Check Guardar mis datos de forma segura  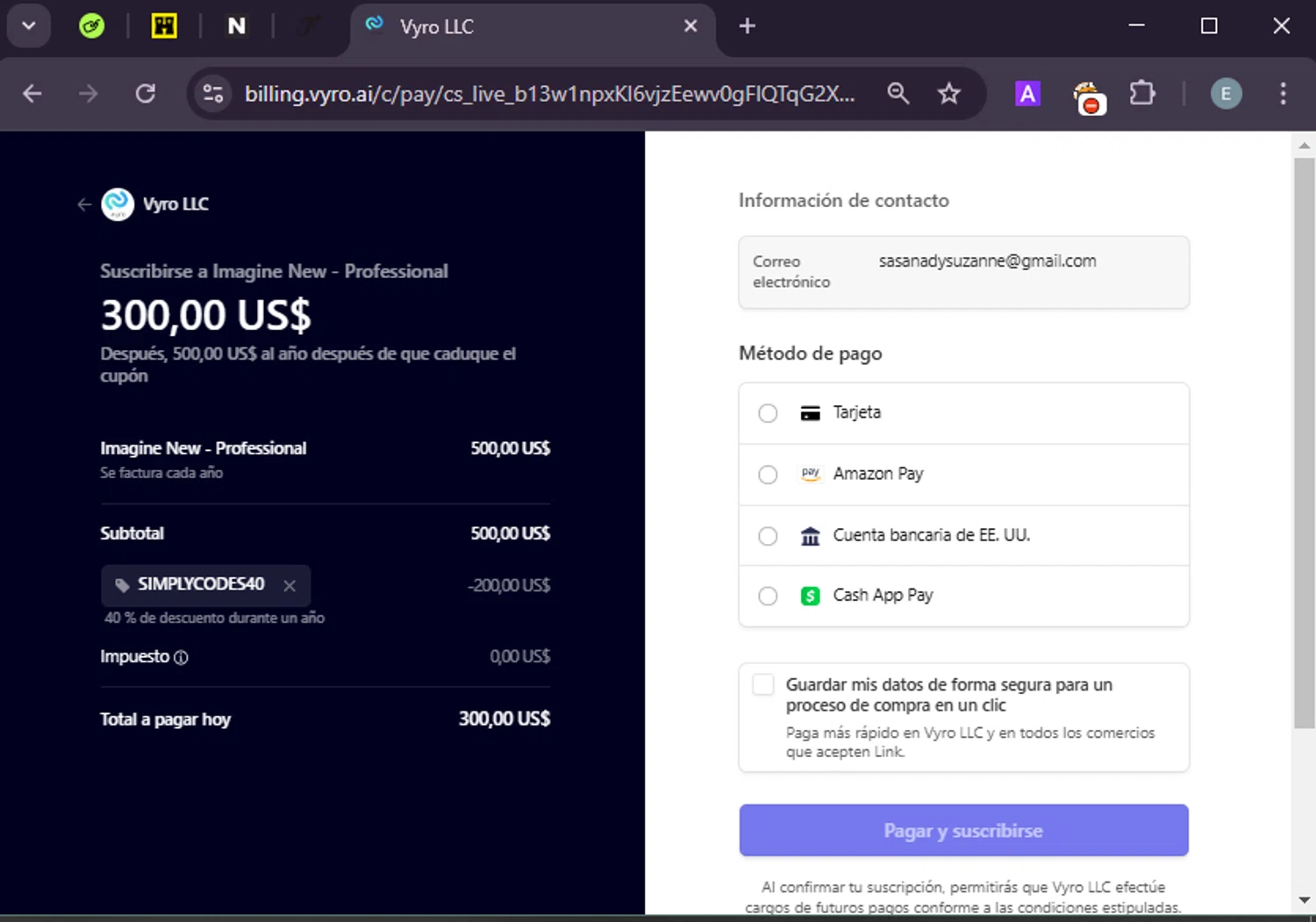point(763,685)
